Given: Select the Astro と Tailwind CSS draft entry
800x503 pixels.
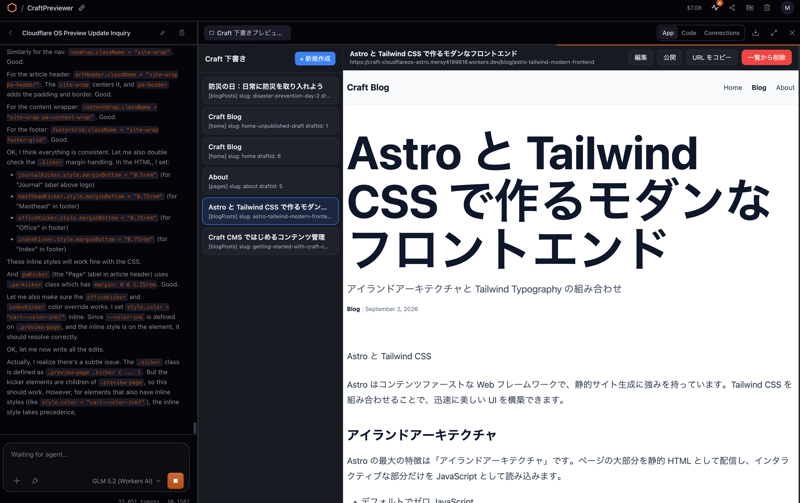Looking at the screenshot, I should (x=270, y=211).
